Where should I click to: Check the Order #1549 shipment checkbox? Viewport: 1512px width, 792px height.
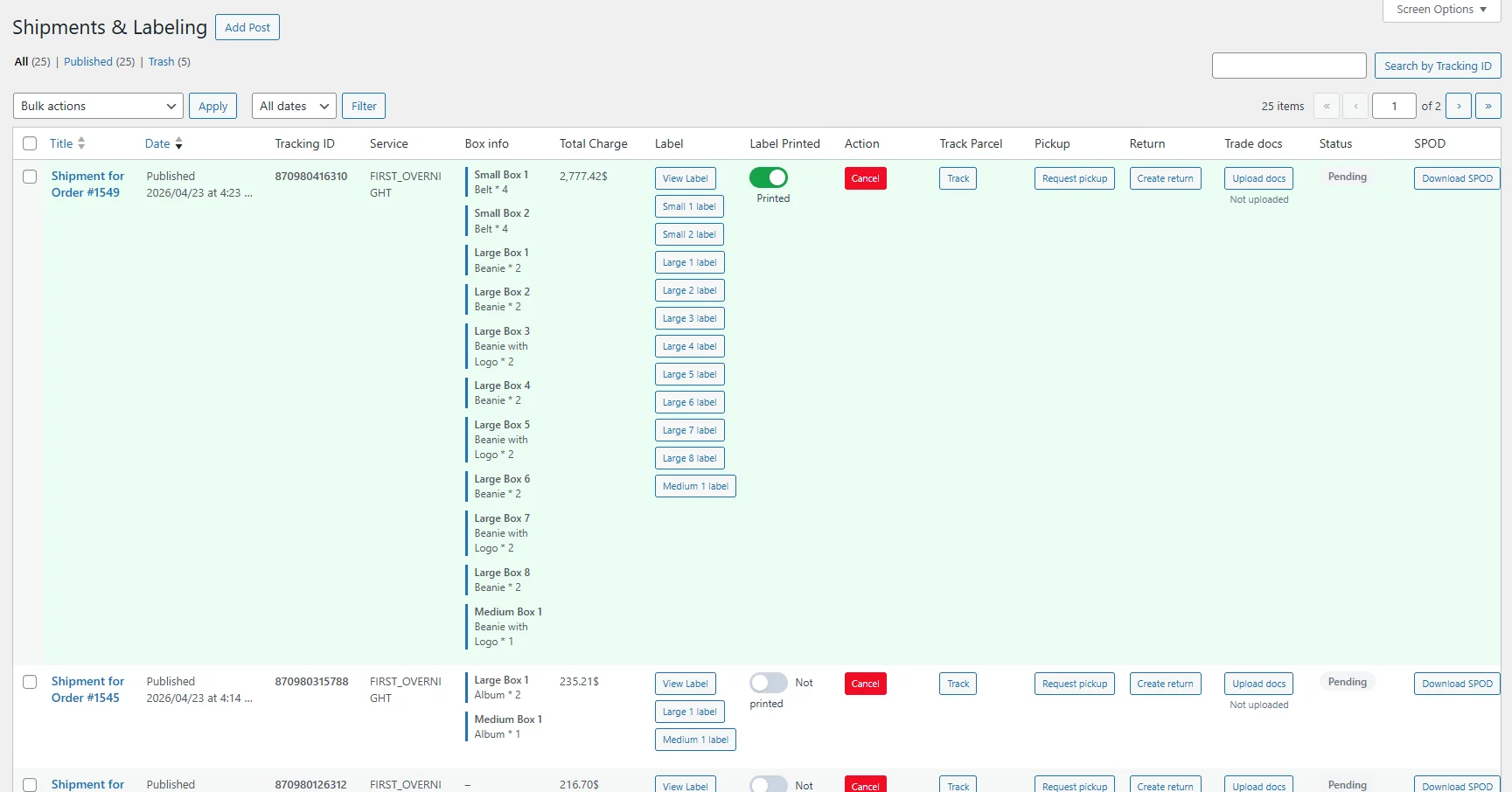tap(30, 177)
